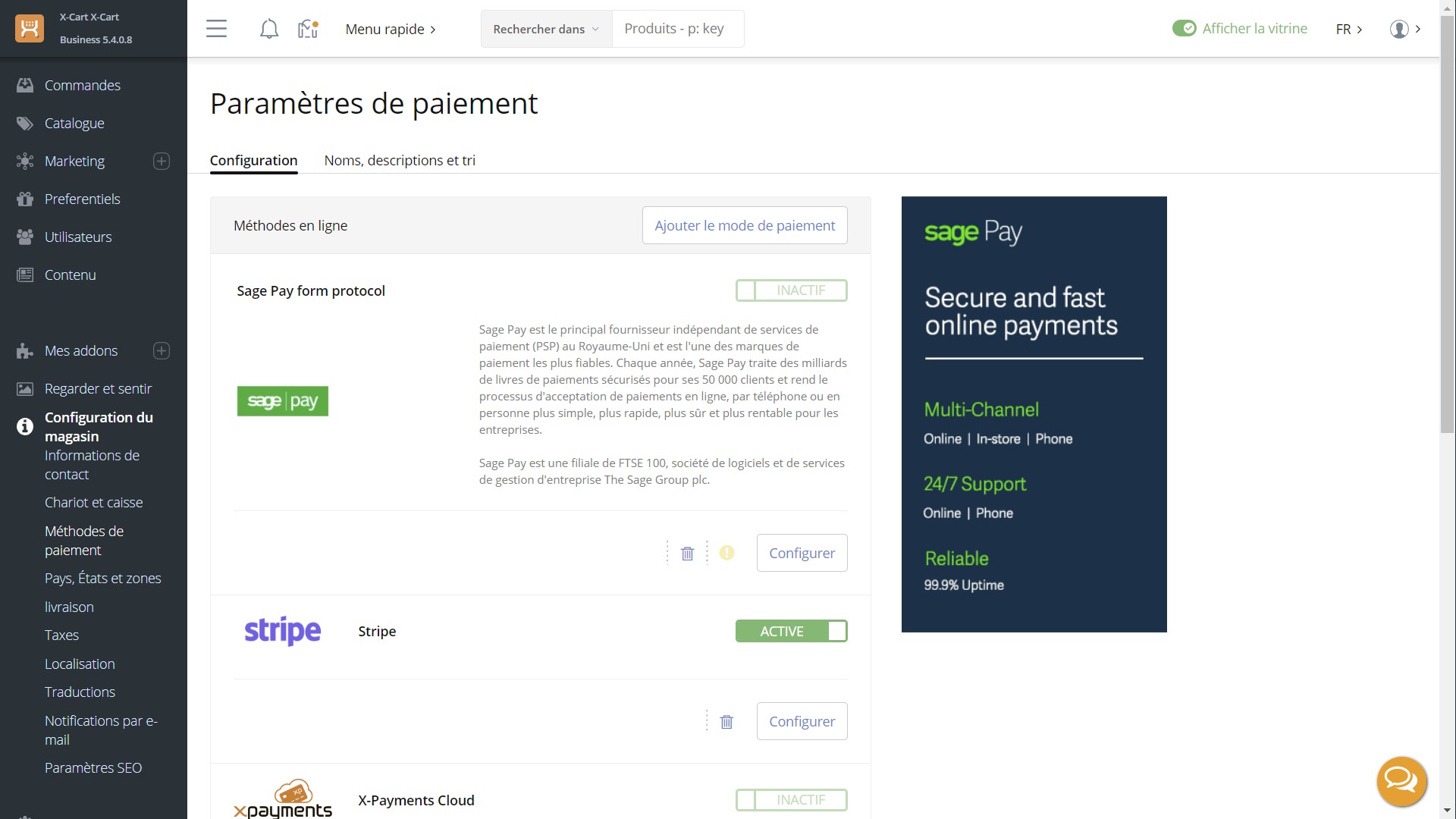Open Pays, États et zones link
This screenshot has height=819, width=1456.
coord(102,578)
